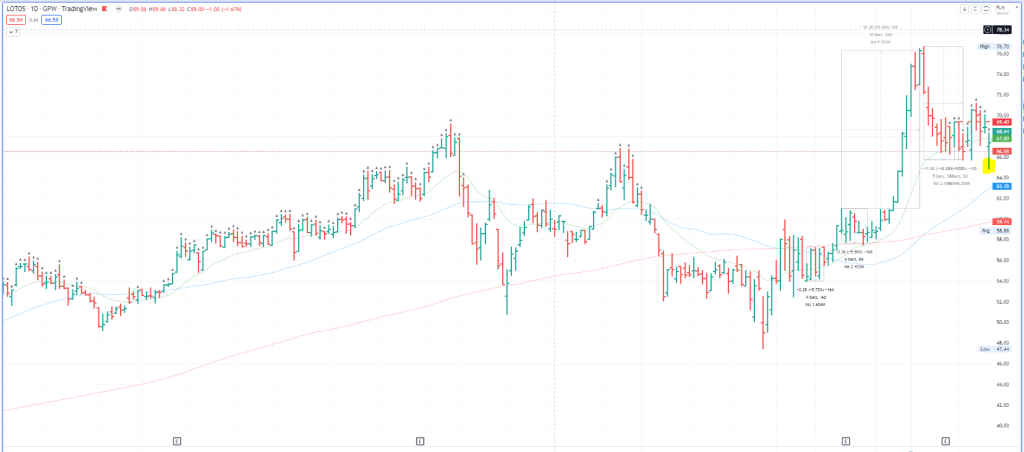The width and height of the screenshot is (1024, 452).
Task: Click the plus icon beside 78.34 label
Action: 988,31
